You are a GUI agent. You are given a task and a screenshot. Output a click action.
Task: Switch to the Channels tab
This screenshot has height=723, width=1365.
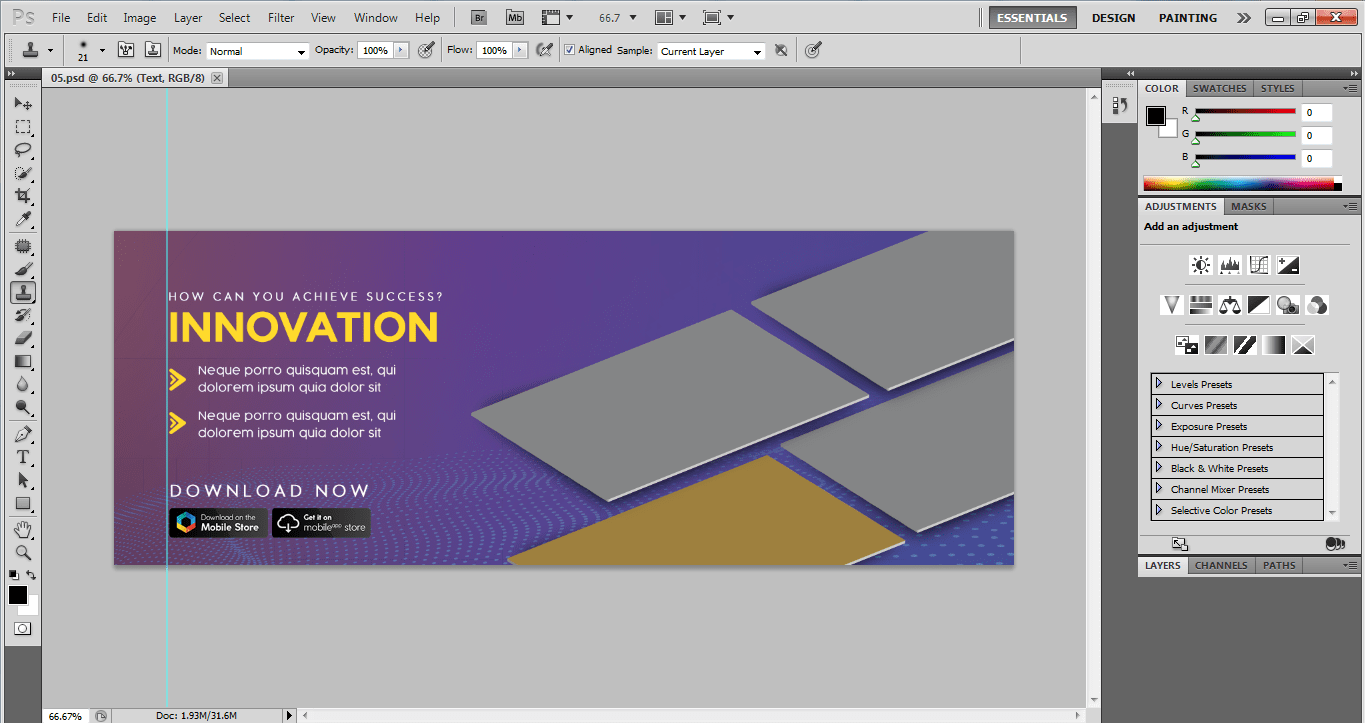(1221, 565)
